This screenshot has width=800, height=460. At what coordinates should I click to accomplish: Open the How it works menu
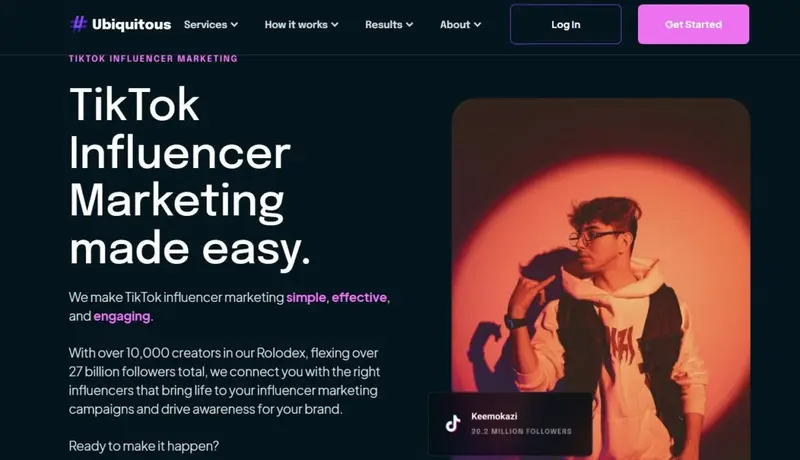pyautogui.click(x=301, y=24)
